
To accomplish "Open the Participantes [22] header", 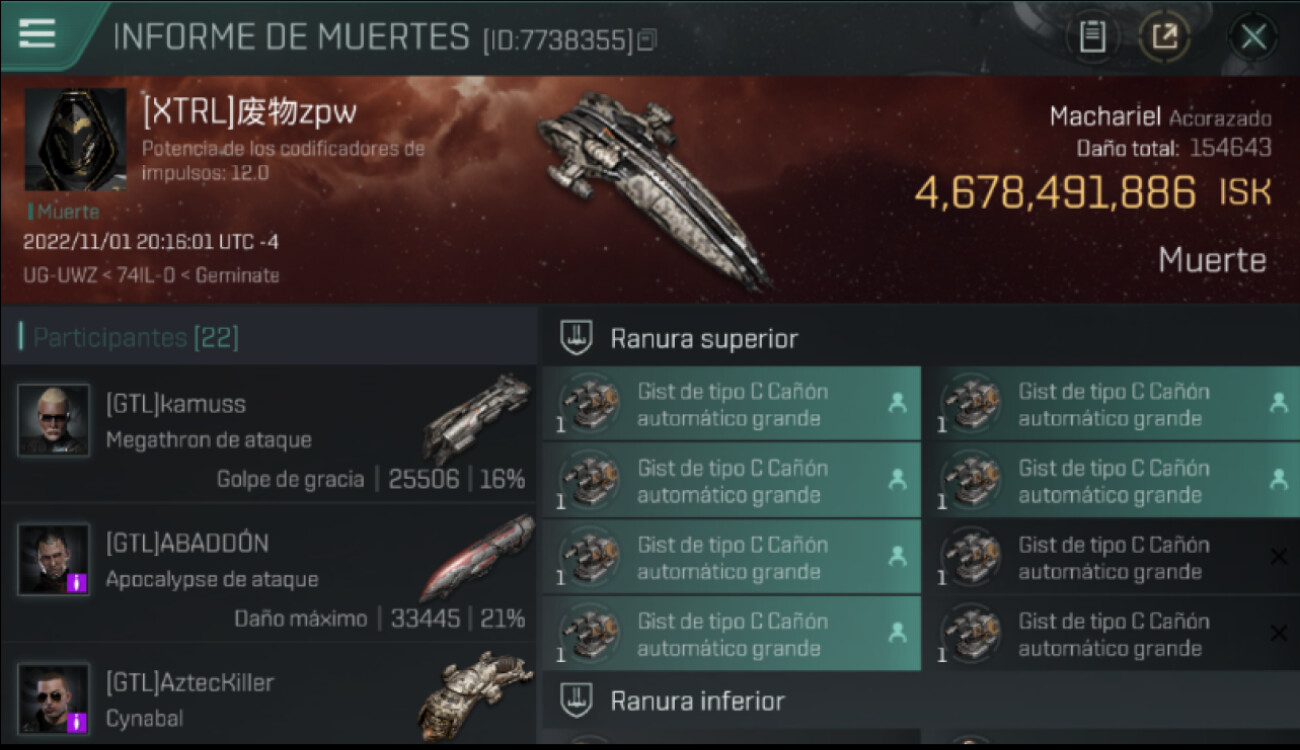I will pyautogui.click(x=136, y=337).
